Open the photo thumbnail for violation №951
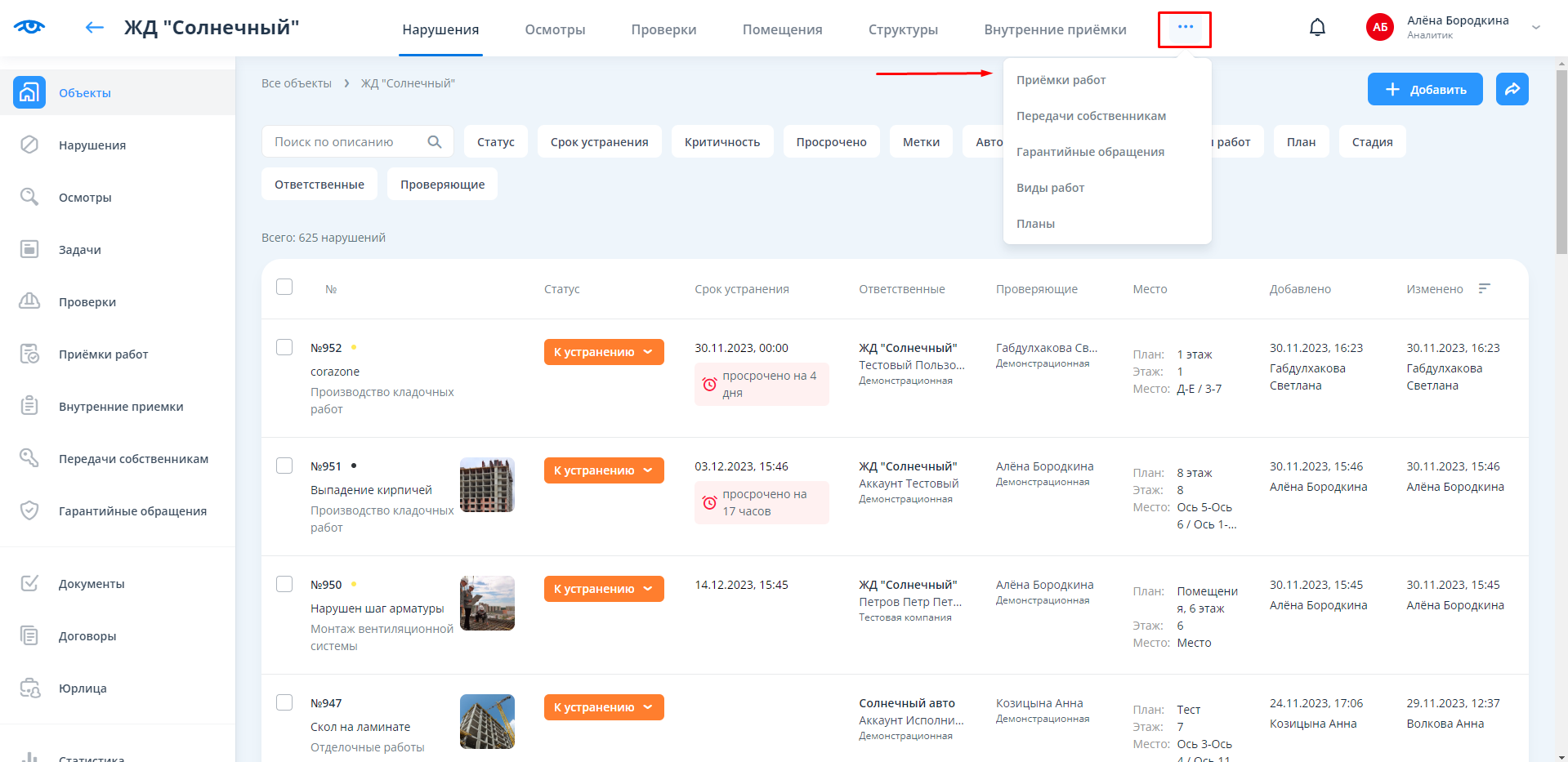The image size is (1568, 762). pos(487,485)
